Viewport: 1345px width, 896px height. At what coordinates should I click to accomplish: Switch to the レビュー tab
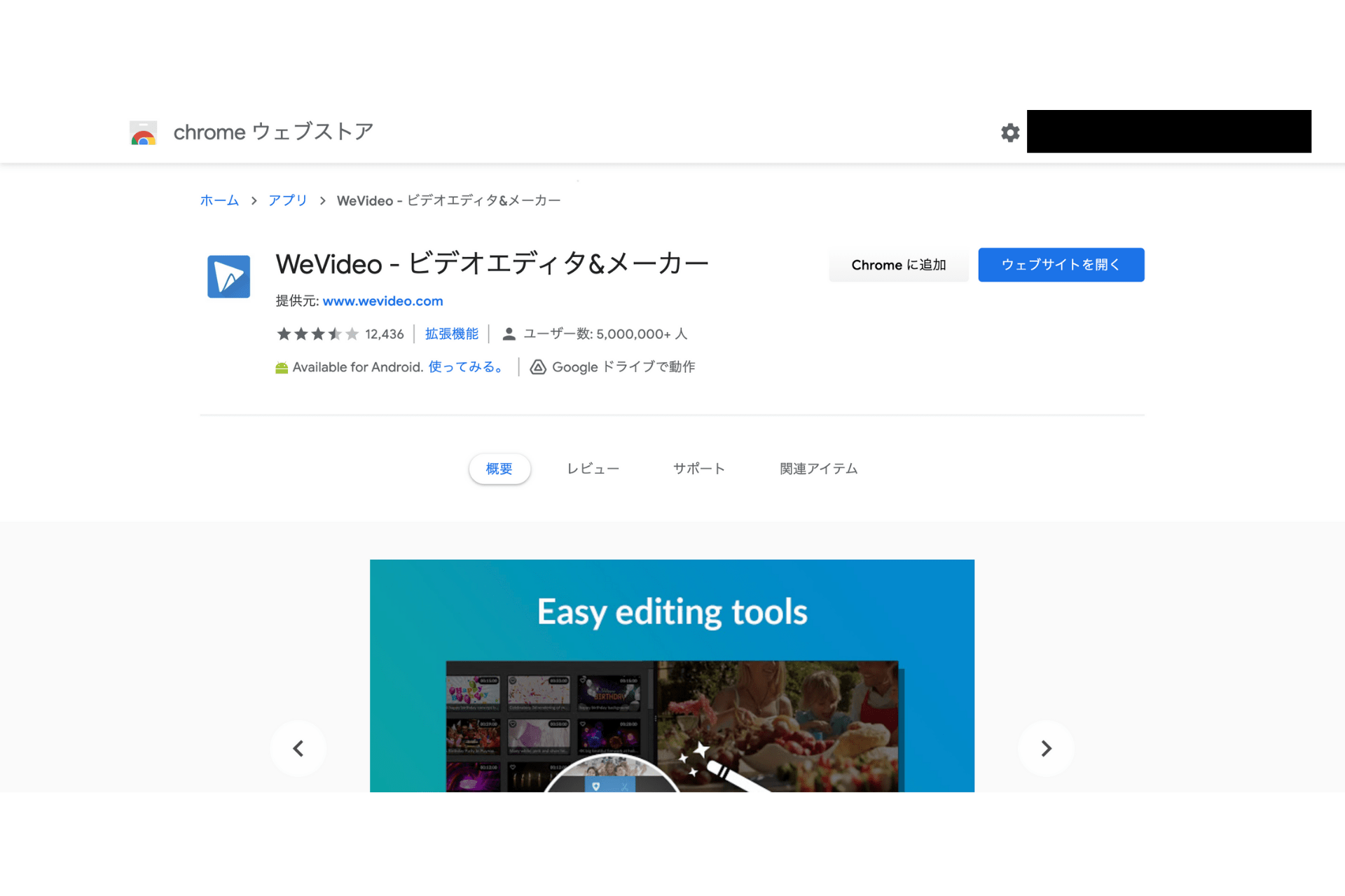593,469
